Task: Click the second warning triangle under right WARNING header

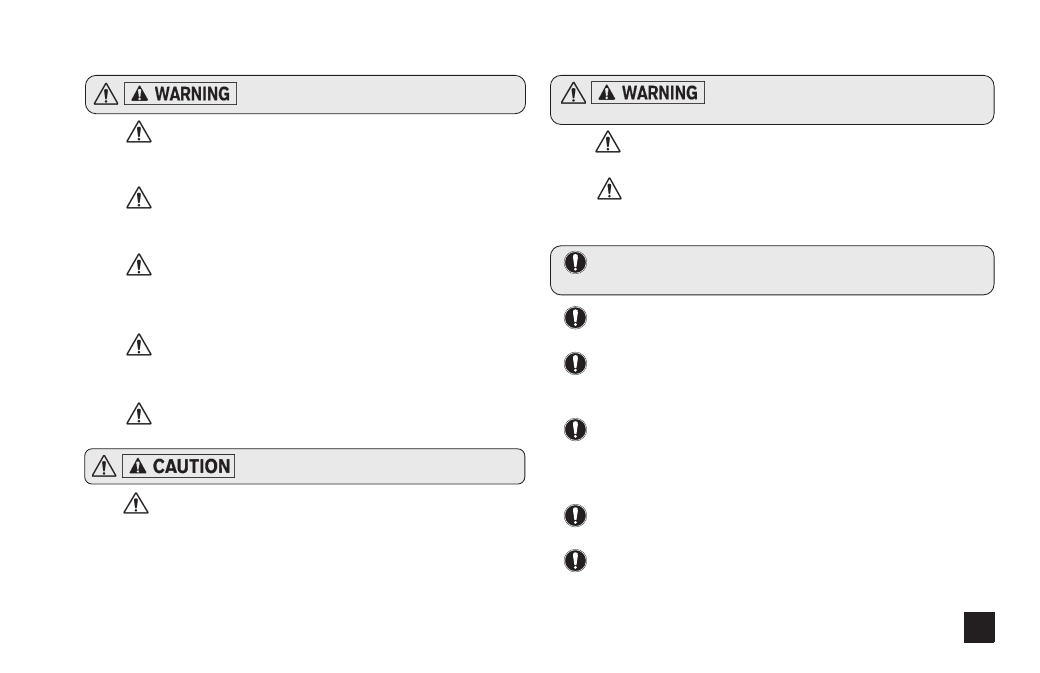Action: (x=610, y=189)
